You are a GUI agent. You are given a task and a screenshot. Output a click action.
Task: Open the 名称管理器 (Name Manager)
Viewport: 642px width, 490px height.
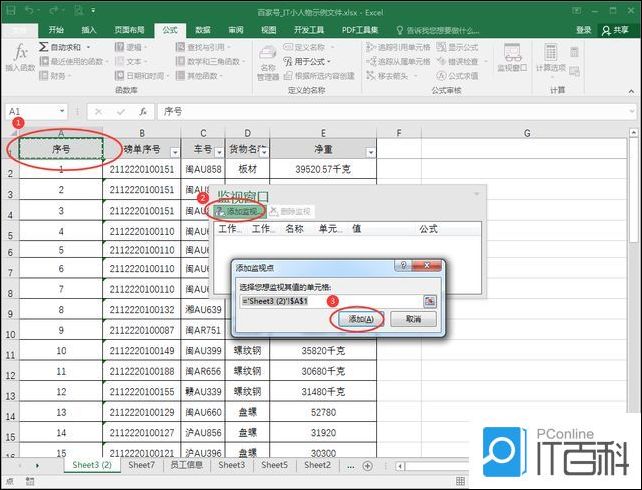268,62
